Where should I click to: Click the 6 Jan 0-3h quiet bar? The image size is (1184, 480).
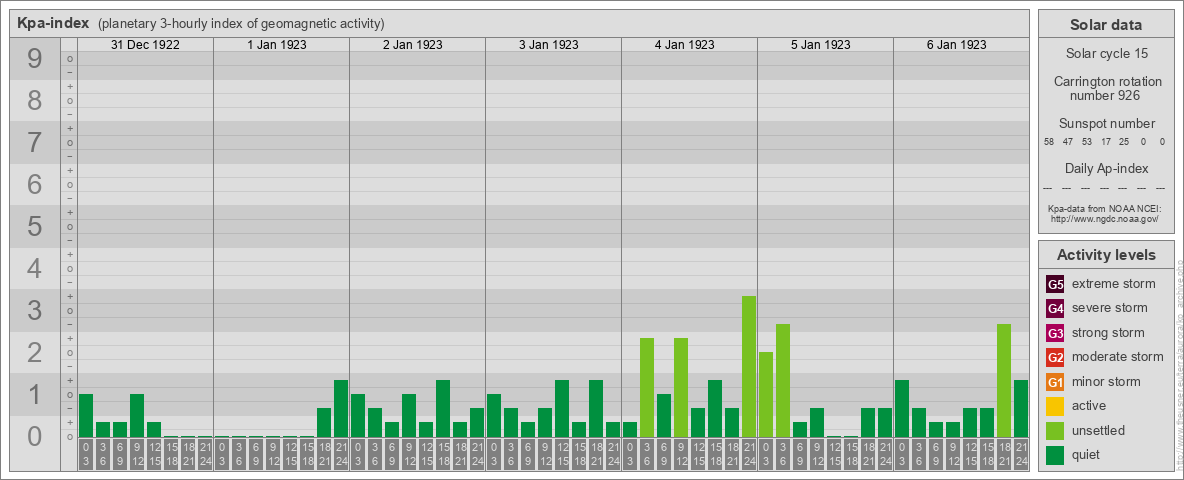[902, 409]
